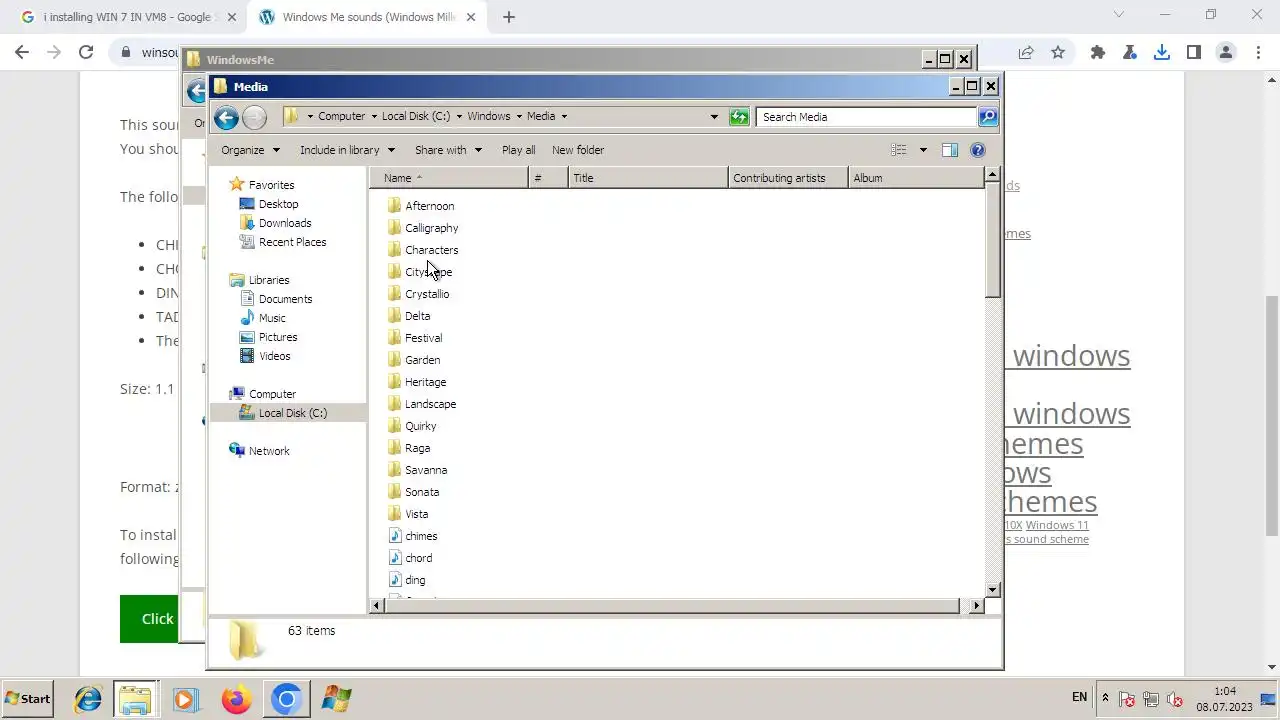Screen dimensions: 1280x720
Task: Click the chimes sound file icon
Action: (x=395, y=536)
